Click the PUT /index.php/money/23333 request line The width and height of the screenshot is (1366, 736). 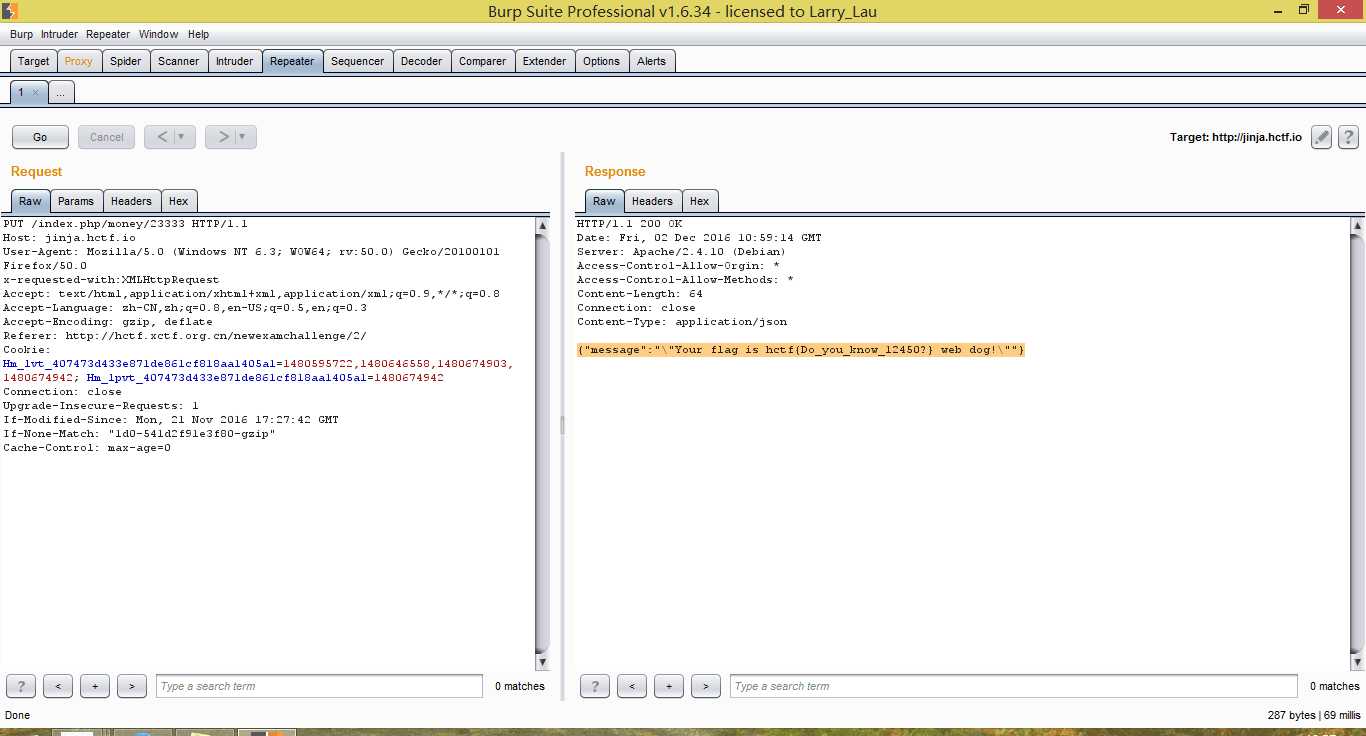click(x=125, y=224)
